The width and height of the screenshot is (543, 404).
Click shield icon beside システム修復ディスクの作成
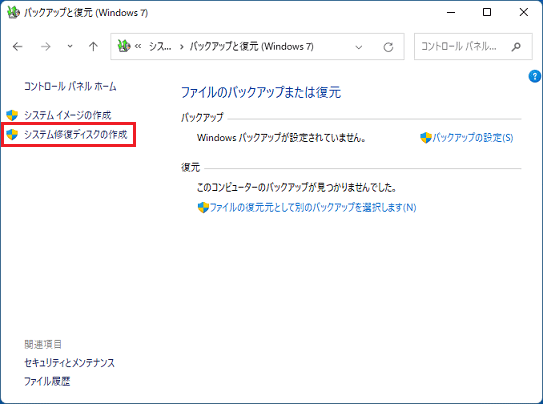pos(12,134)
